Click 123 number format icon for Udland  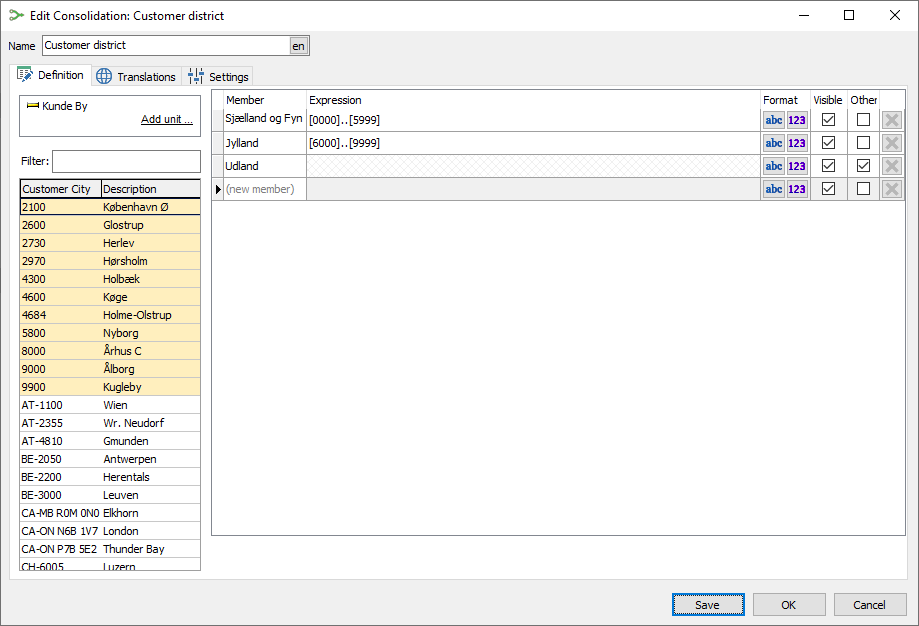coord(797,166)
